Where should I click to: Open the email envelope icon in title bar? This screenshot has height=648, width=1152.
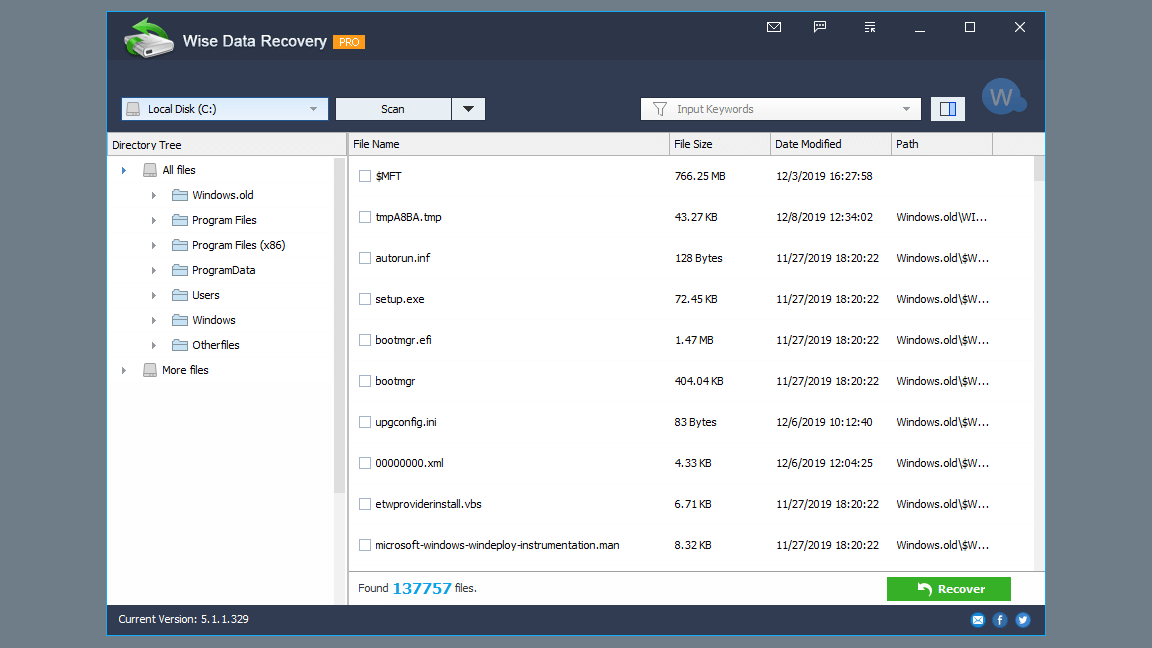point(774,27)
